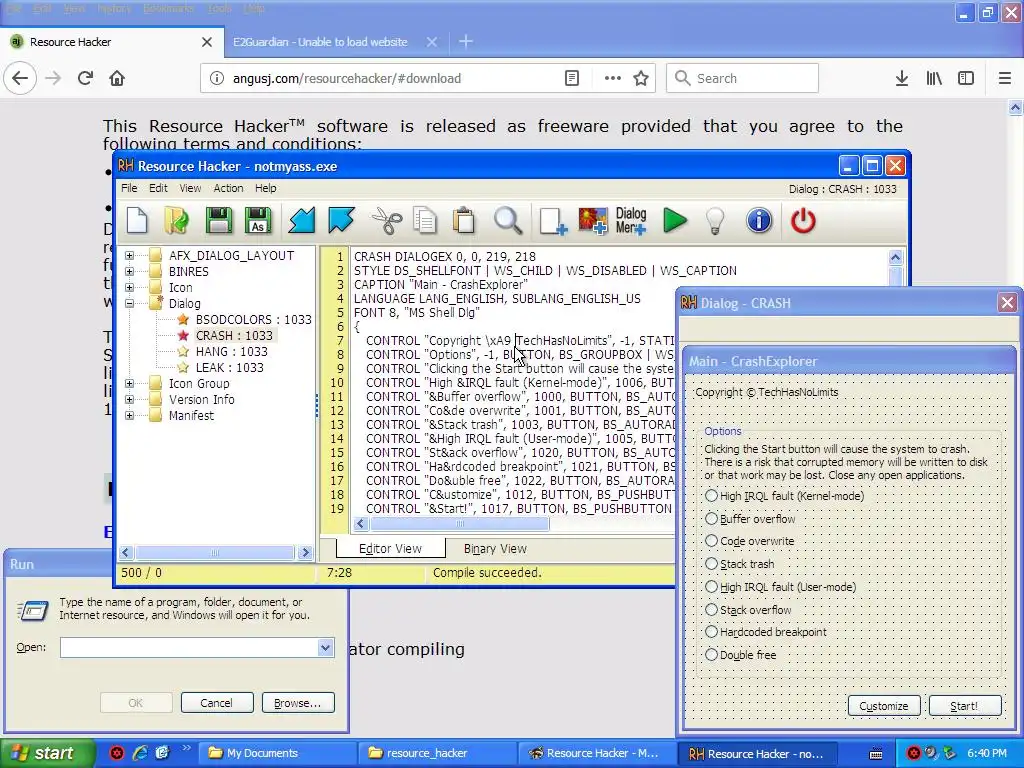
Task: Expand the Icon Group tree node
Action: [x=129, y=383]
